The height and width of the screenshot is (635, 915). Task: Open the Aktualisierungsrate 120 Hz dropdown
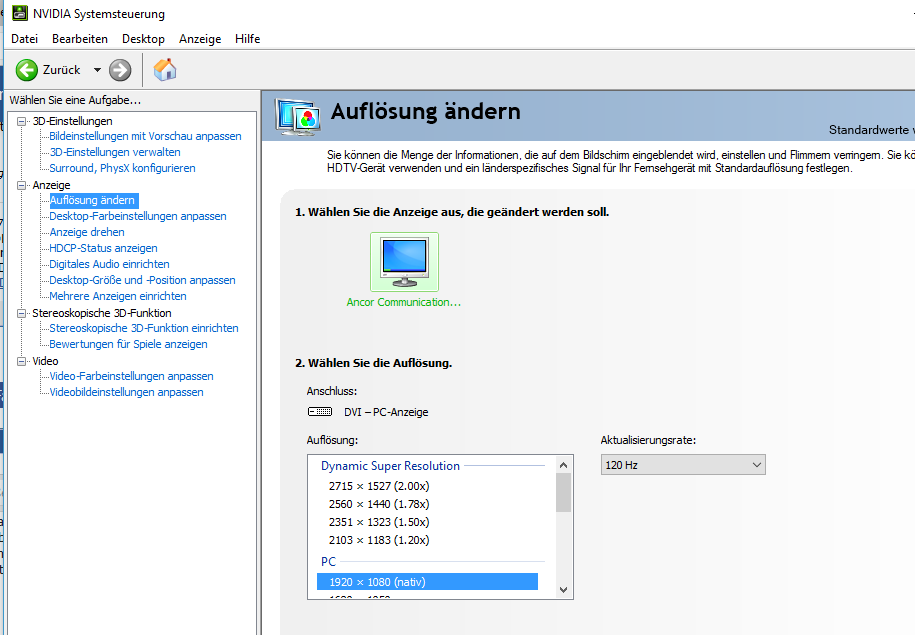[683, 465]
